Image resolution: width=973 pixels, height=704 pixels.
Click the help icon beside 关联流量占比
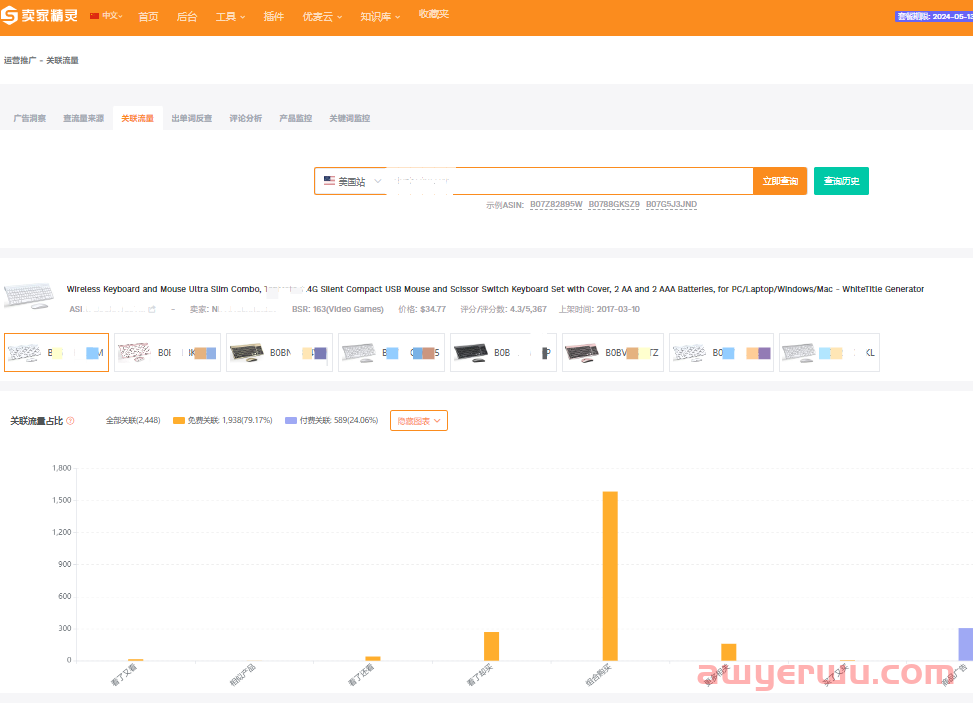(x=70, y=421)
